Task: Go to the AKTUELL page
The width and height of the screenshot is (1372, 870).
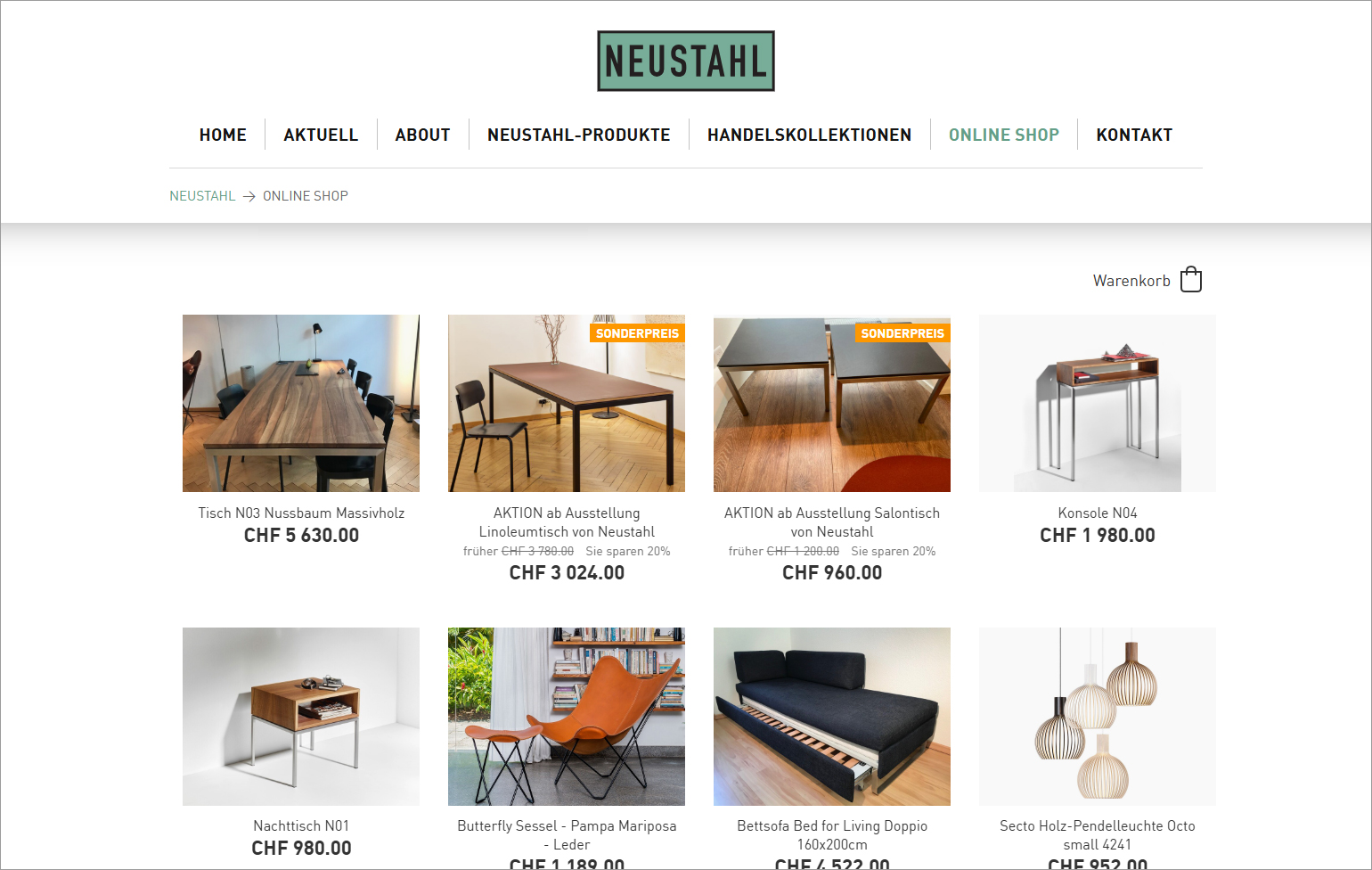Action: (321, 135)
